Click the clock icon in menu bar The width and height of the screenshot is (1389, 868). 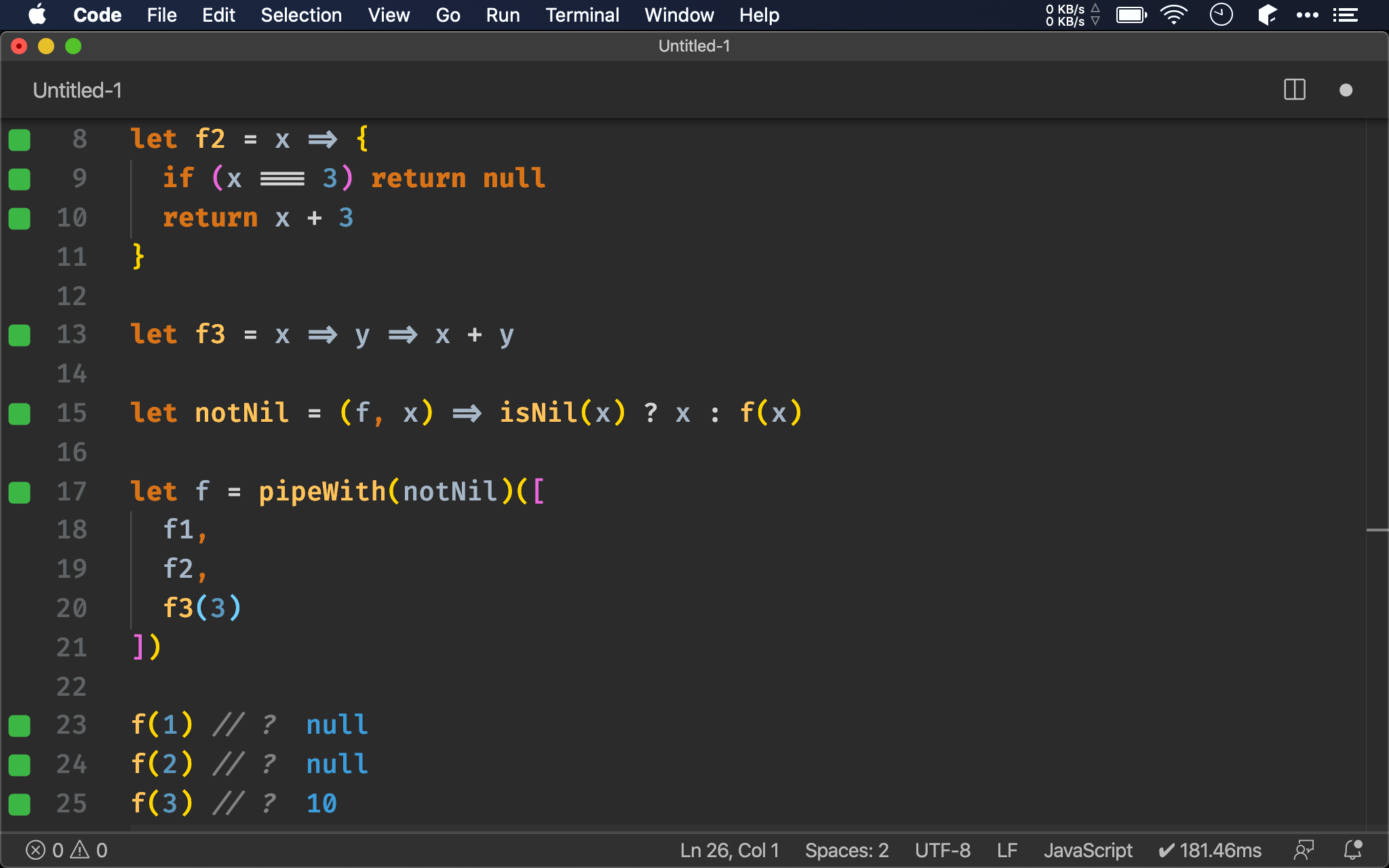(x=1221, y=15)
